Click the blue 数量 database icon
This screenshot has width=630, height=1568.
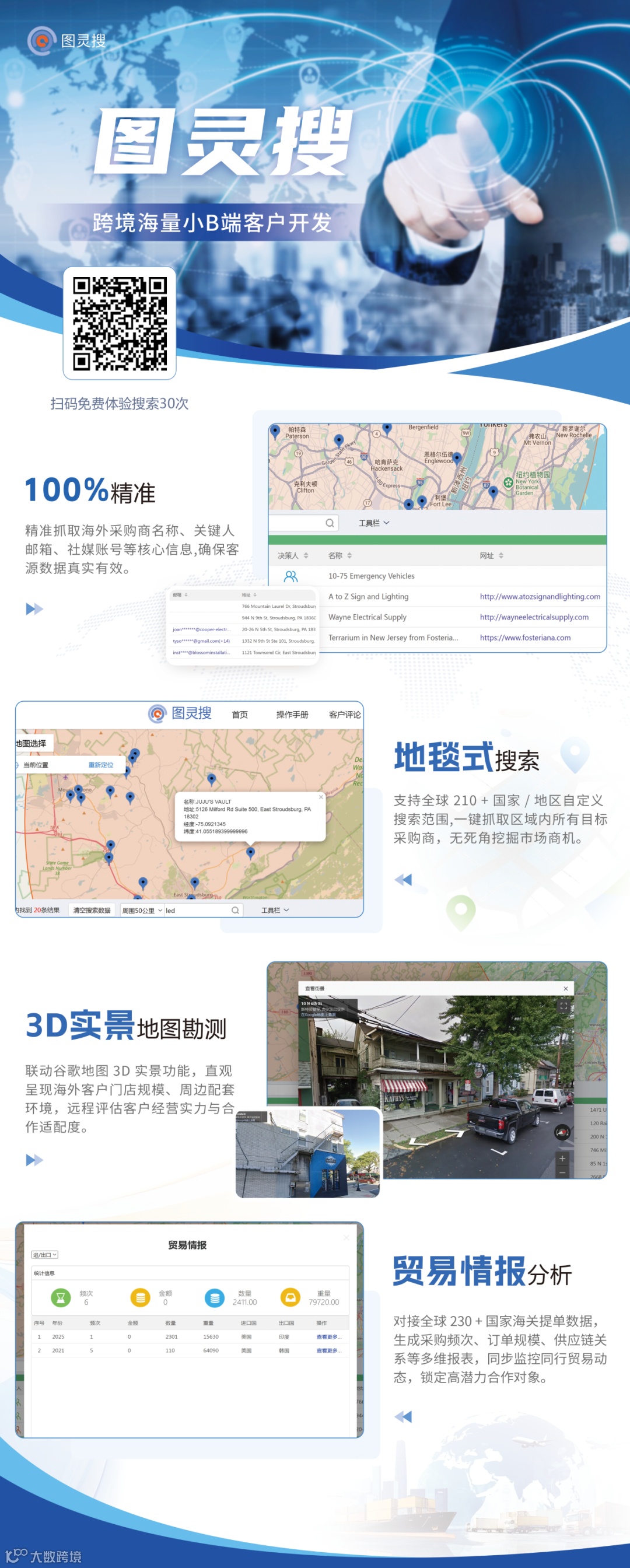214,1298
